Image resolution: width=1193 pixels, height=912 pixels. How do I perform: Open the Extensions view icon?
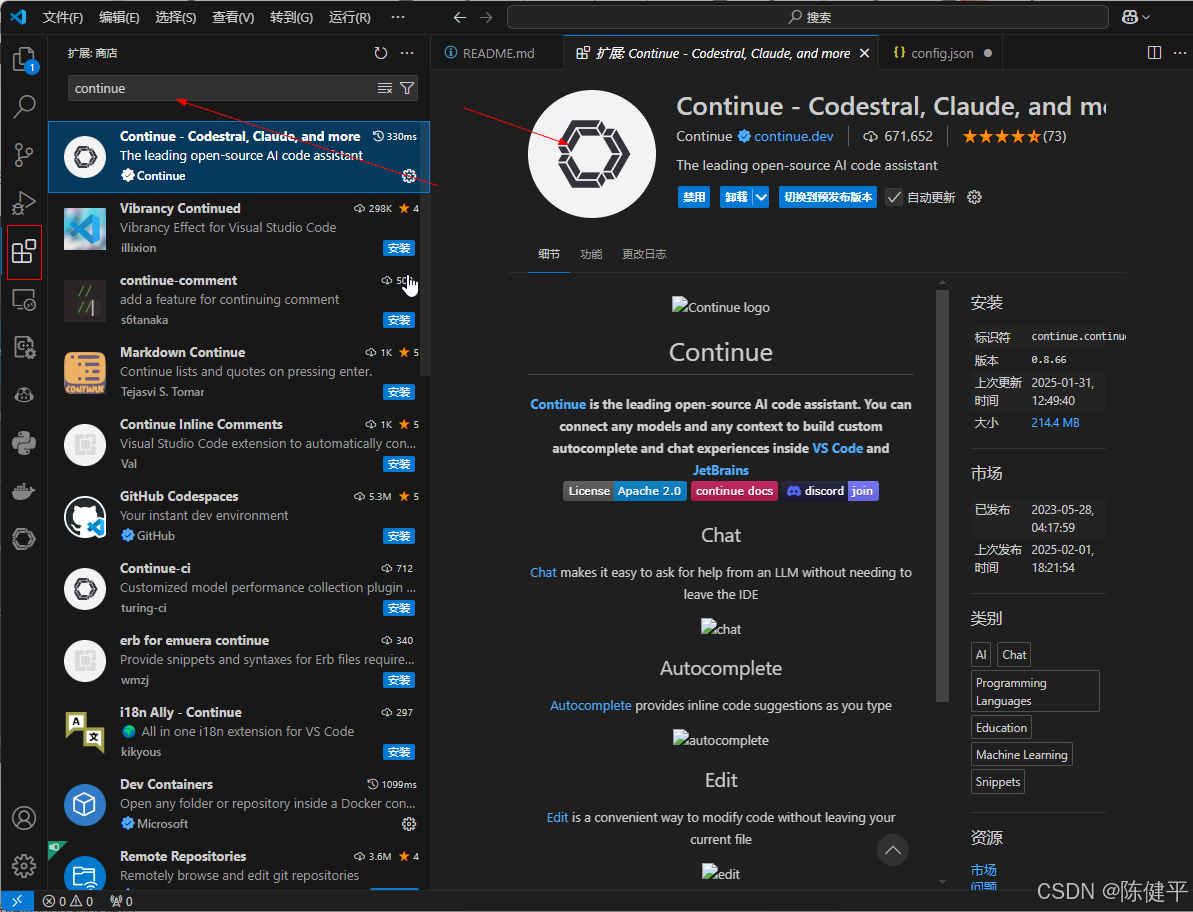click(24, 251)
